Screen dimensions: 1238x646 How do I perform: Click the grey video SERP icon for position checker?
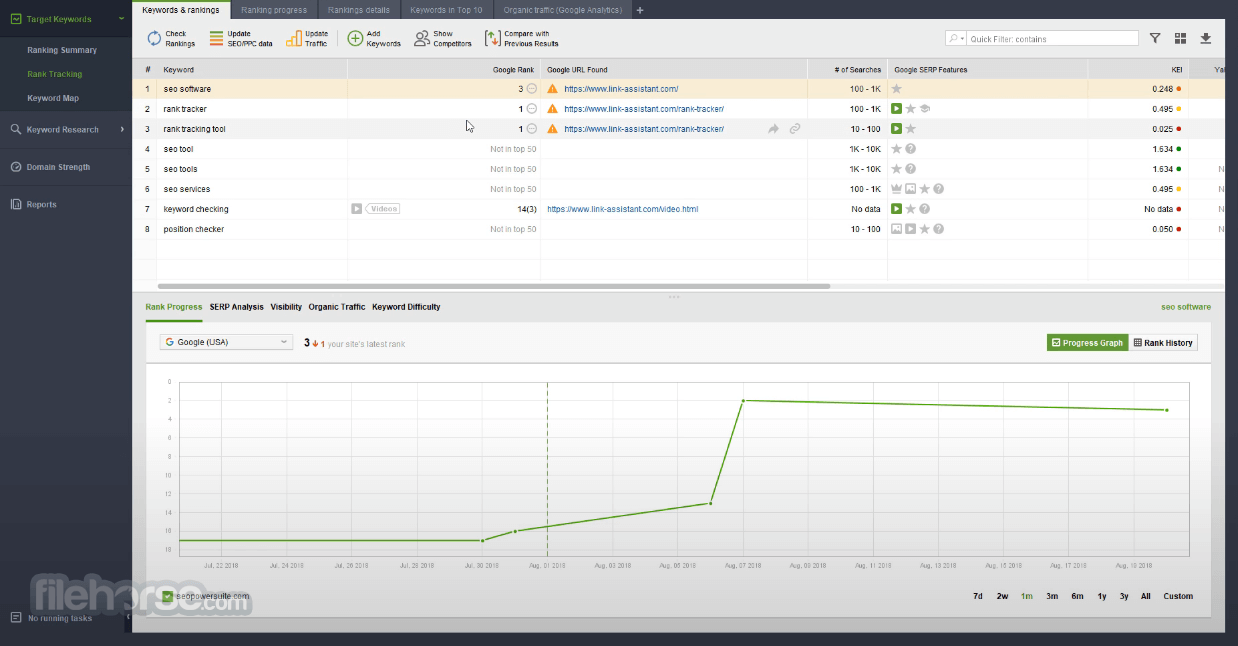[911, 229]
